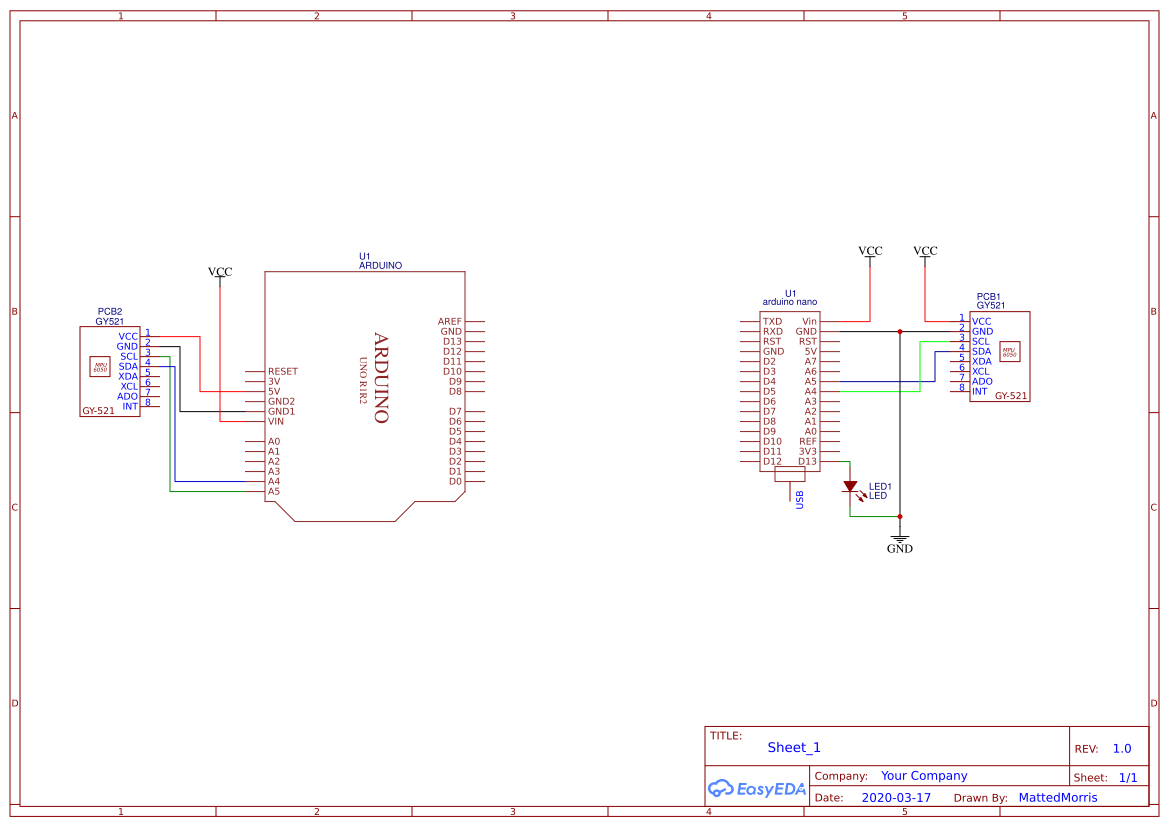
Task: Click the REV value 1.0
Action: 1122,748
